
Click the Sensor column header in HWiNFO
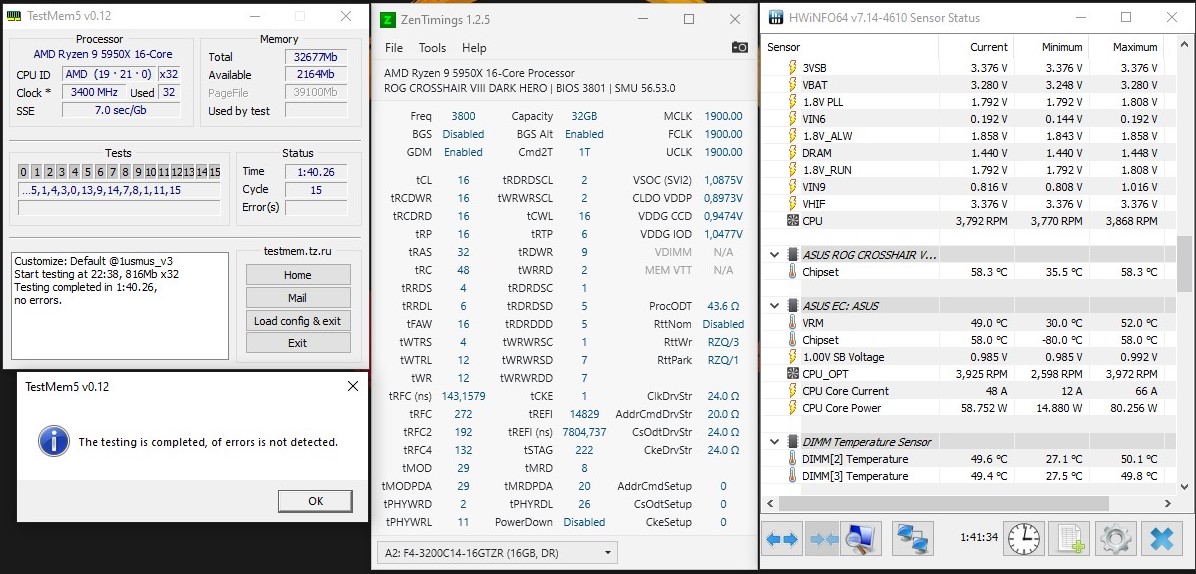(x=850, y=47)
